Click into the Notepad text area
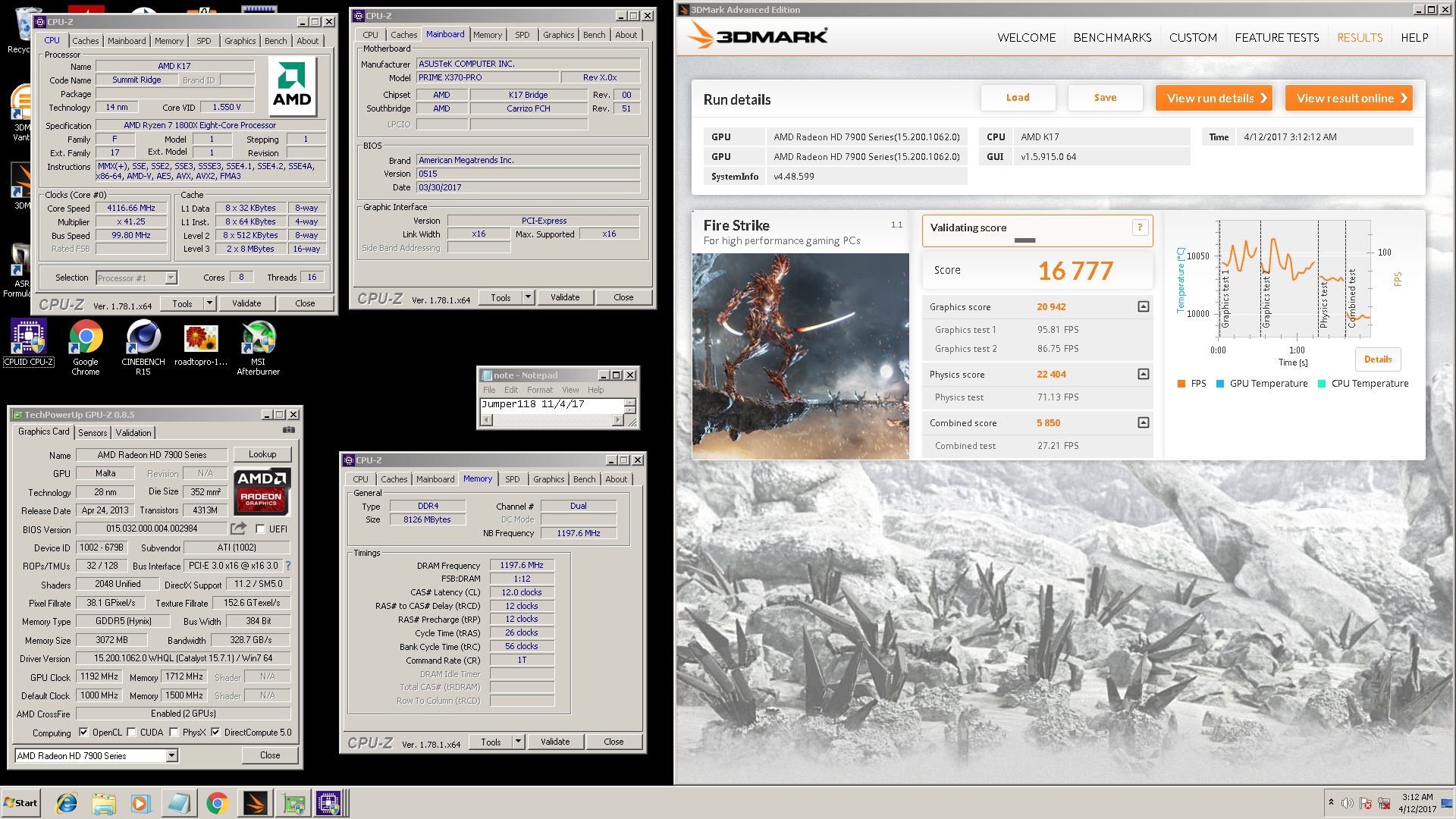This screenshot has width=1456, height=819. point(551,406)
